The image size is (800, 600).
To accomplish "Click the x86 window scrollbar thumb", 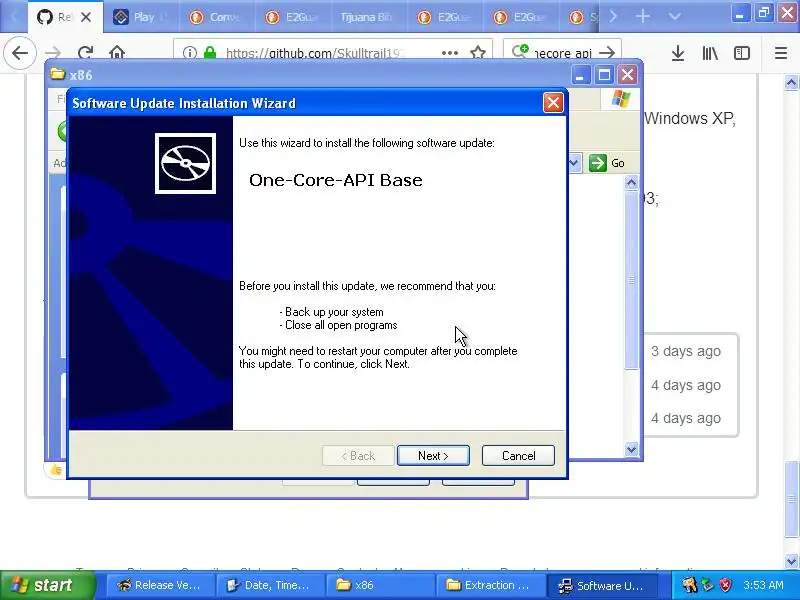I will pyautogui.click(x=631, y=280).
